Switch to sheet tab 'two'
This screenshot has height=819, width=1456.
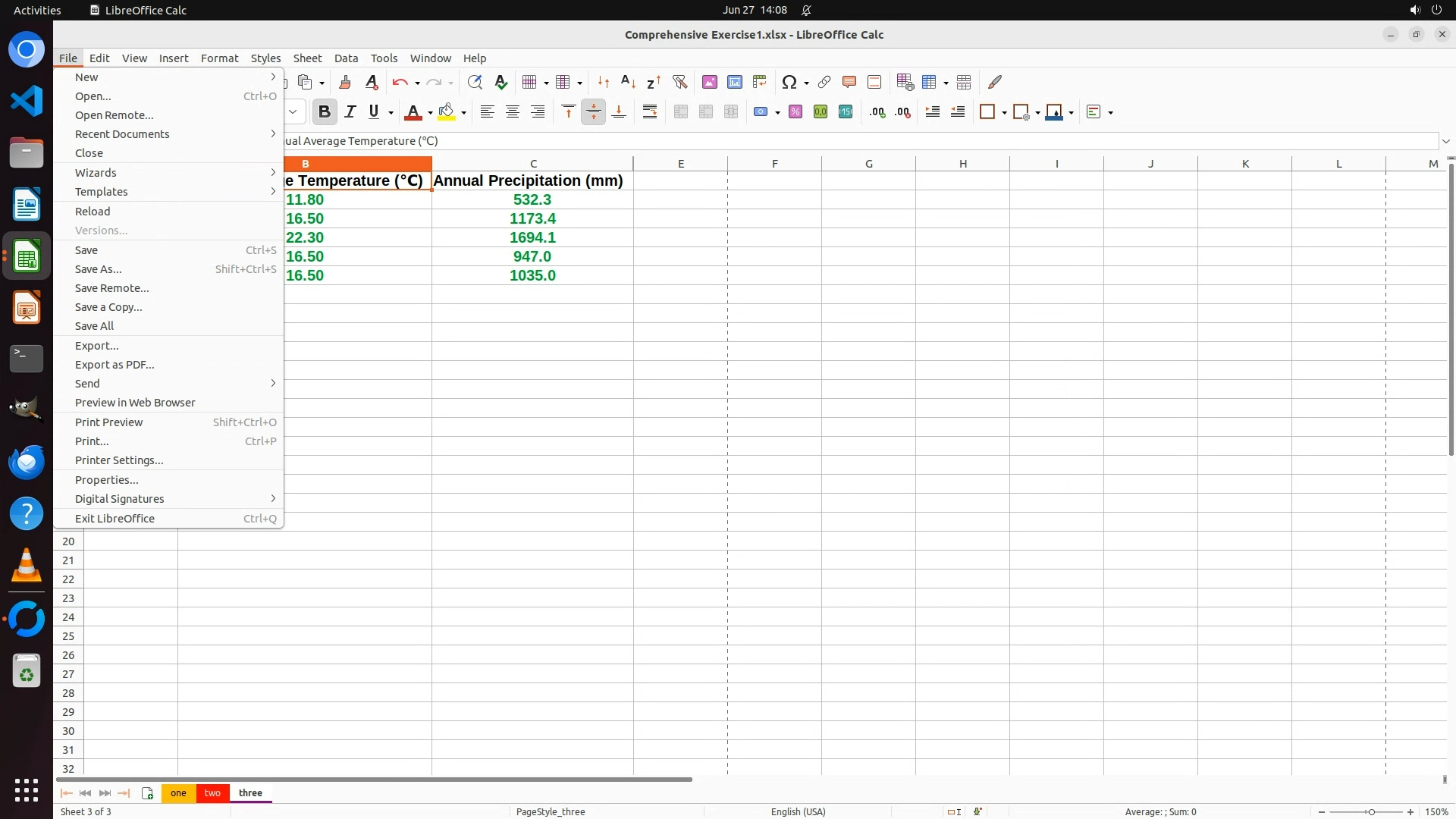point(212,793)
